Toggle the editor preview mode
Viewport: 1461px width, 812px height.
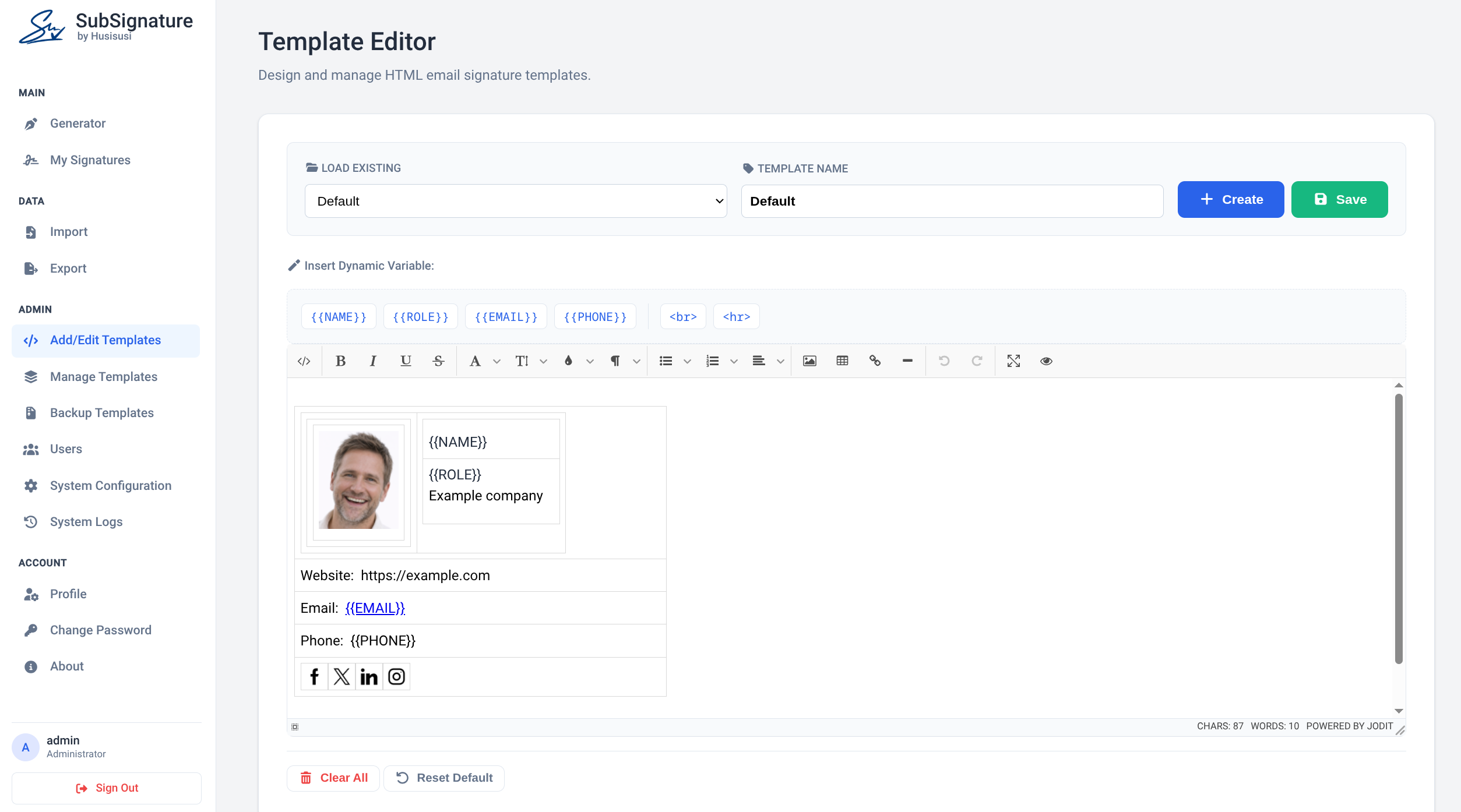tap(1045, 361)
